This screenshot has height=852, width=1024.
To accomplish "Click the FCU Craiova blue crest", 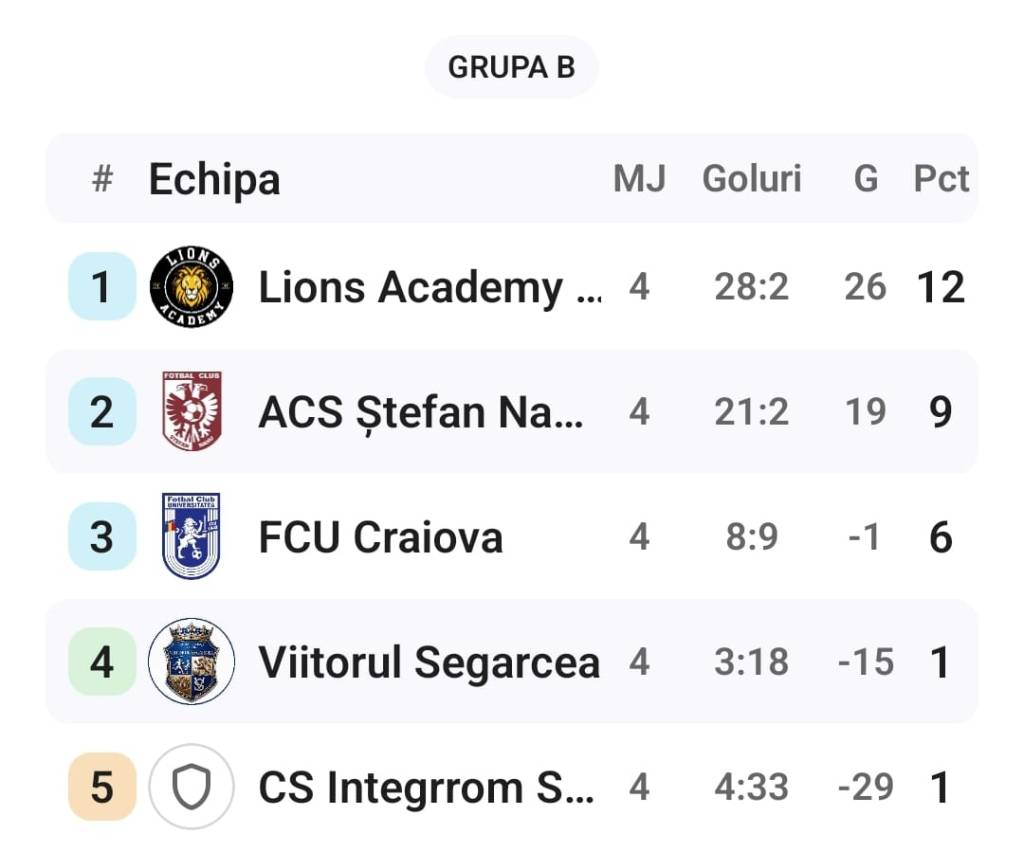I will 191,537.
